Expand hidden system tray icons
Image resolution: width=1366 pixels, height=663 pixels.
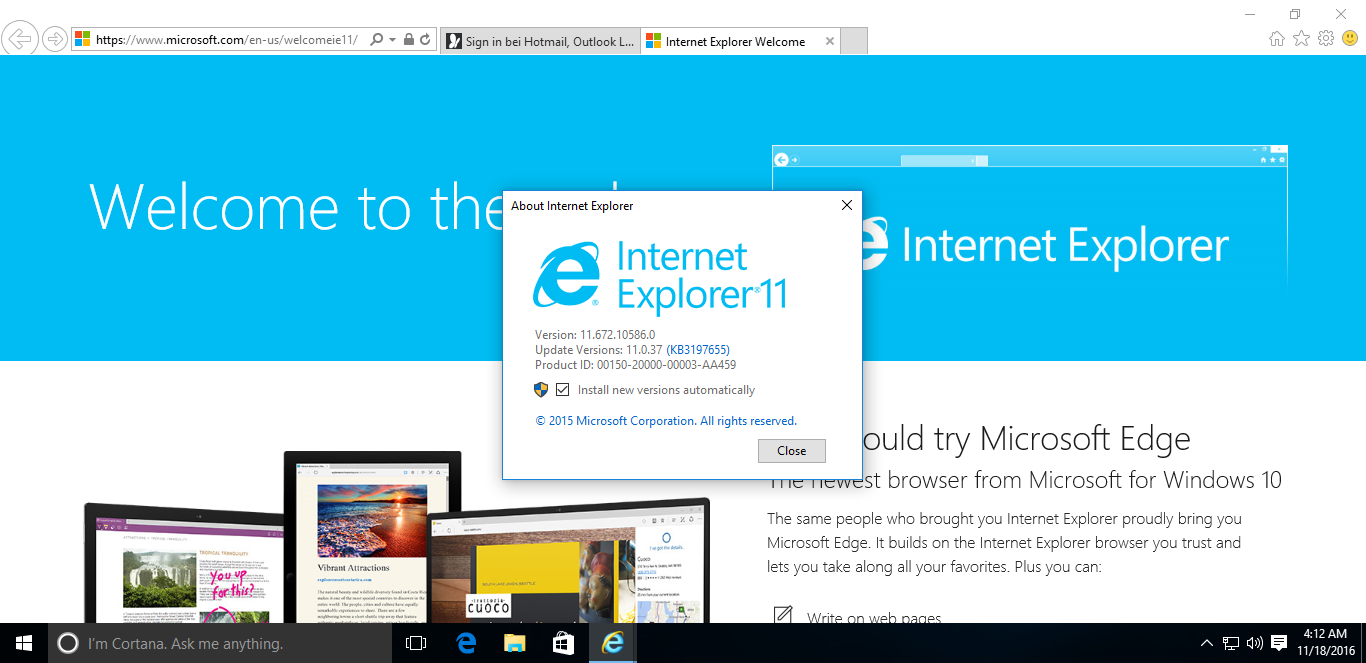click(1207, 643)
